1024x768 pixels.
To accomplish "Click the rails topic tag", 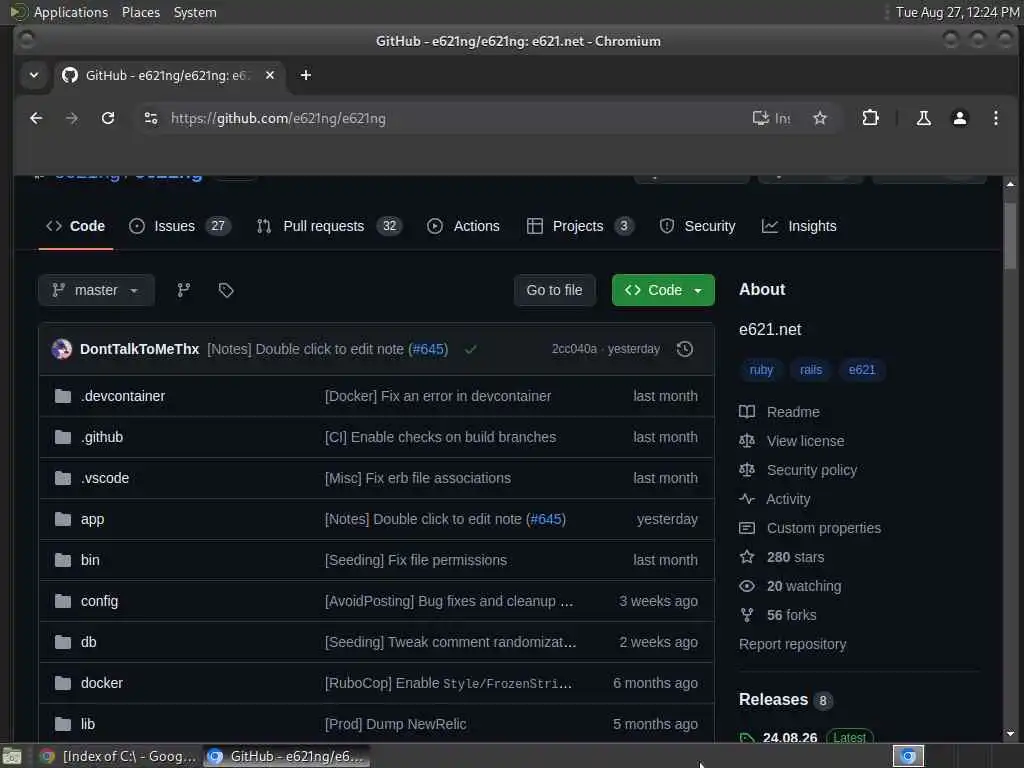I will point(810,370).
